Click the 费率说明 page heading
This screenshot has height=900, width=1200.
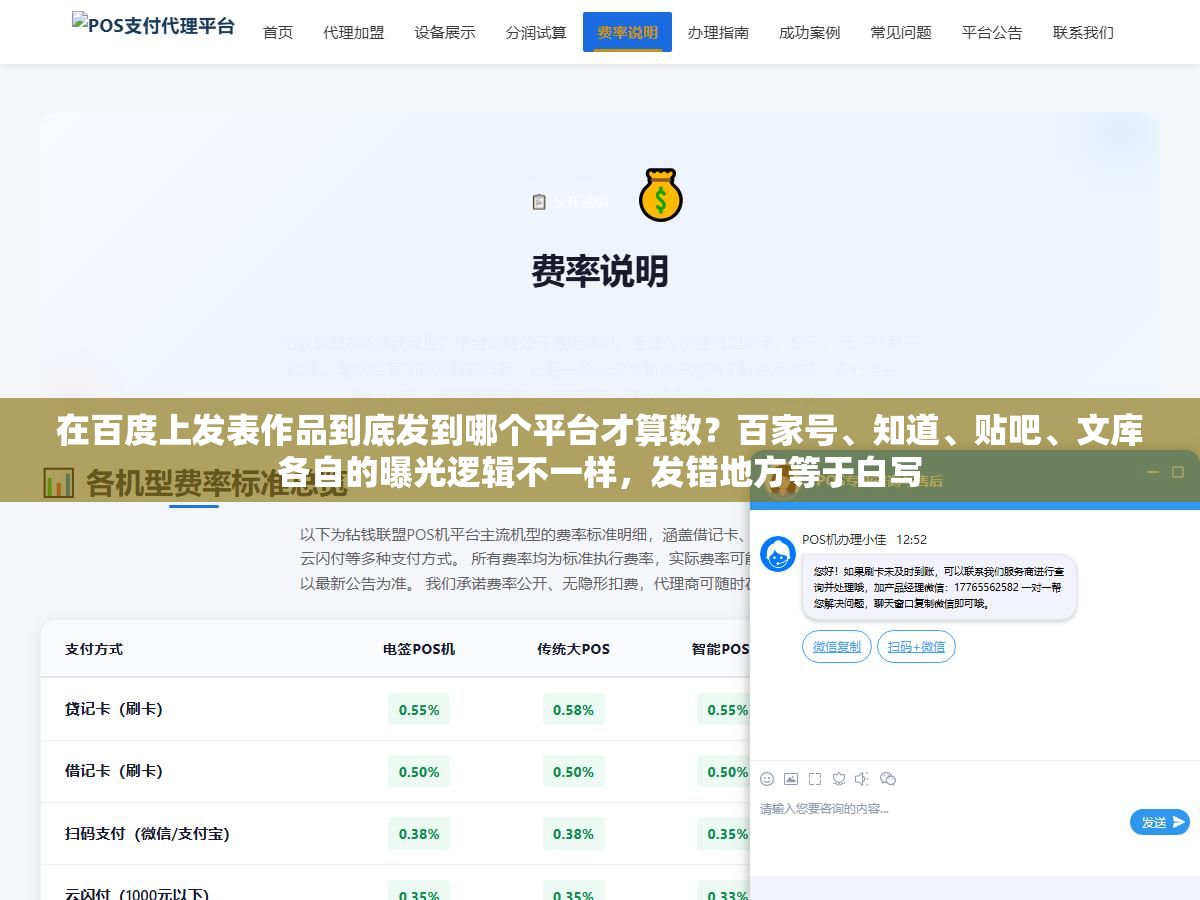tap(600, 271)
